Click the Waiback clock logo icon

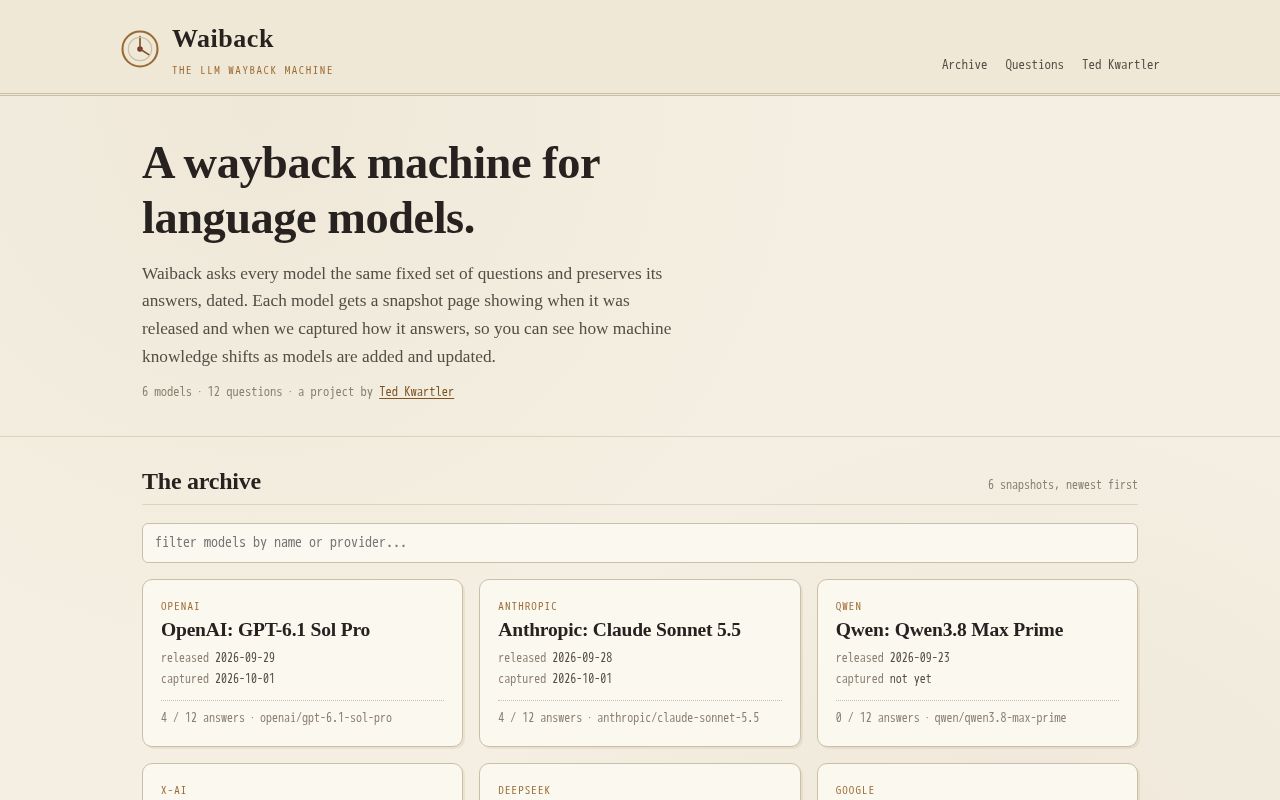coord(140,49)
